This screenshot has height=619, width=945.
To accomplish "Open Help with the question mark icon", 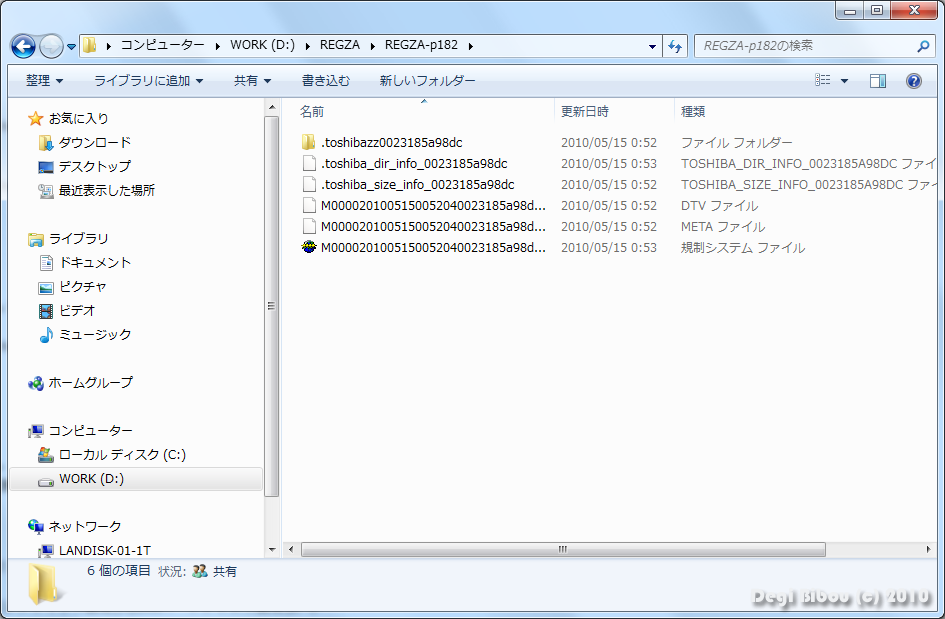I will click(914, 81).
